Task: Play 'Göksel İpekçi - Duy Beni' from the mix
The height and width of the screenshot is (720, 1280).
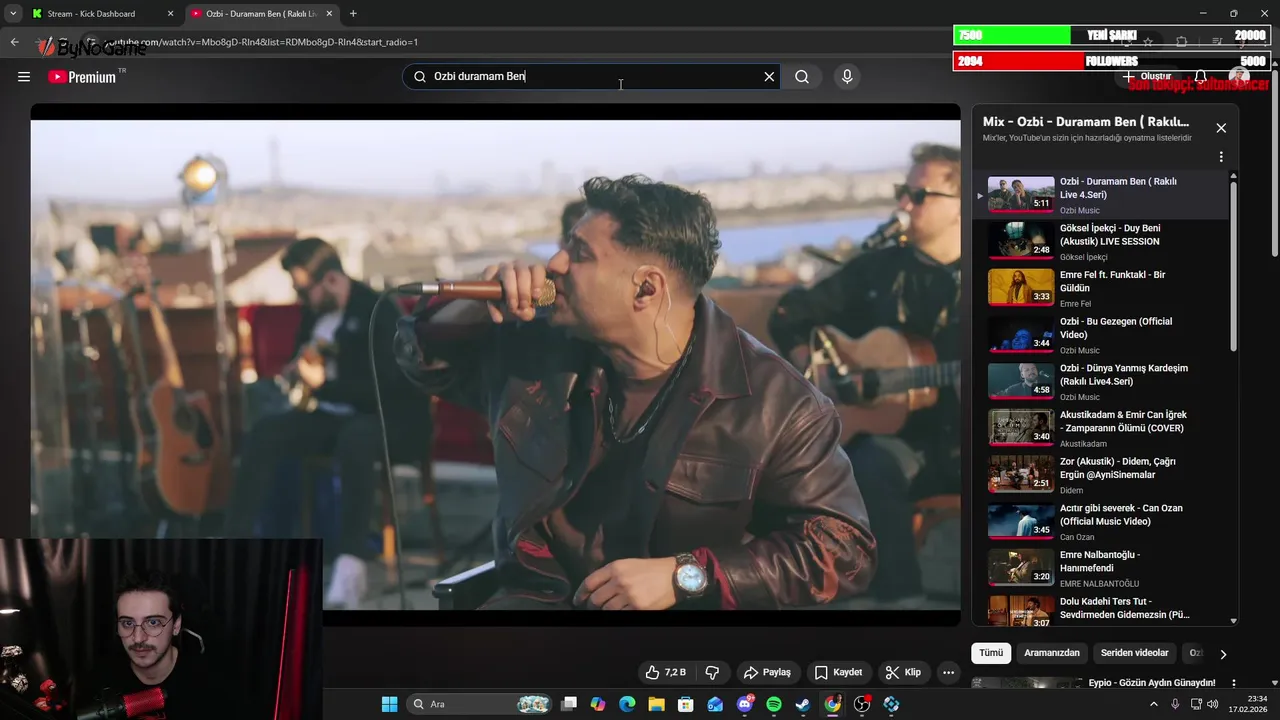Action: tap(1100, 241)
